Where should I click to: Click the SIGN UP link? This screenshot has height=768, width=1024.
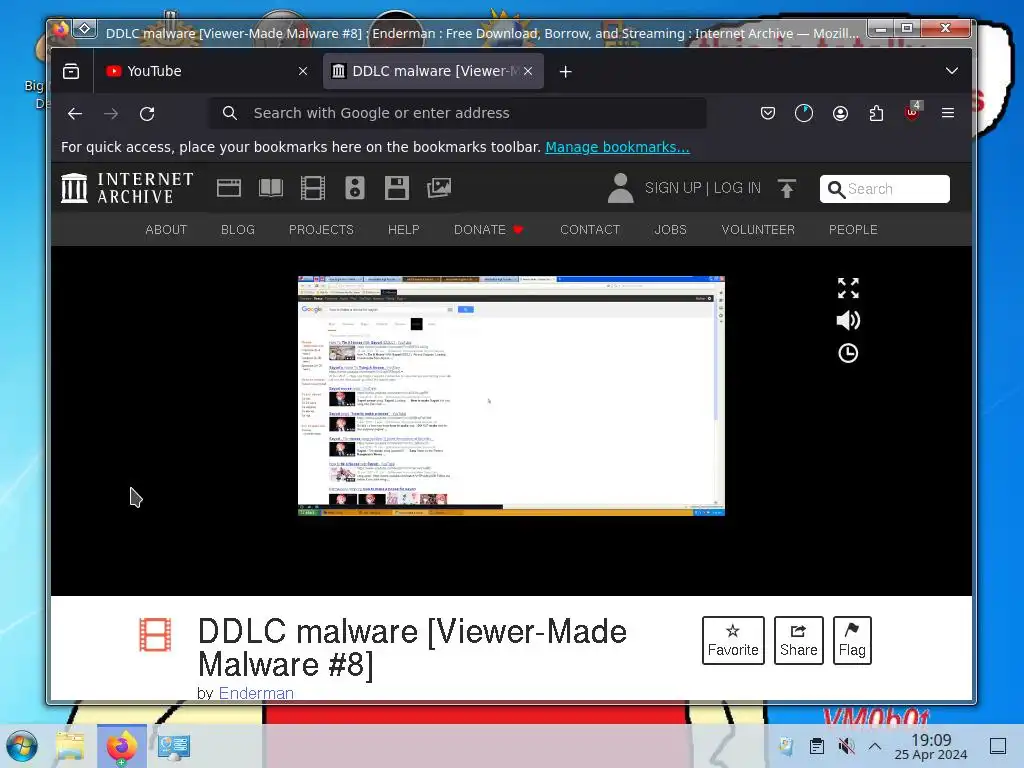673,188
